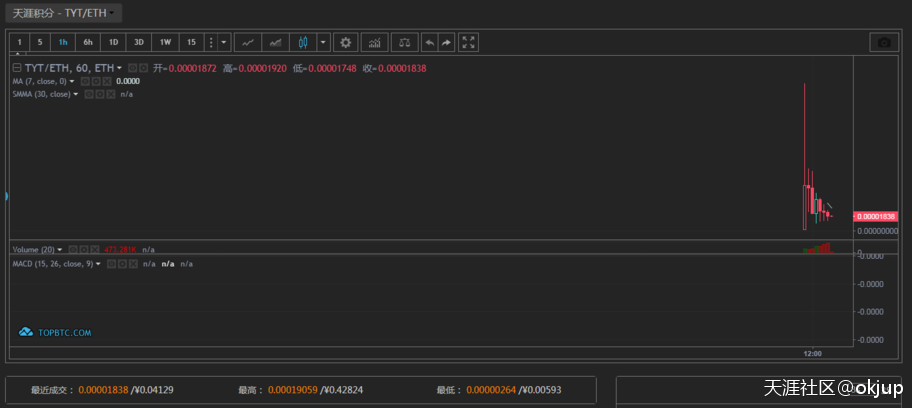Switch to the 1D timeframe
The image size is (912, 408).
pyautogui.click(x=113, y=42)
